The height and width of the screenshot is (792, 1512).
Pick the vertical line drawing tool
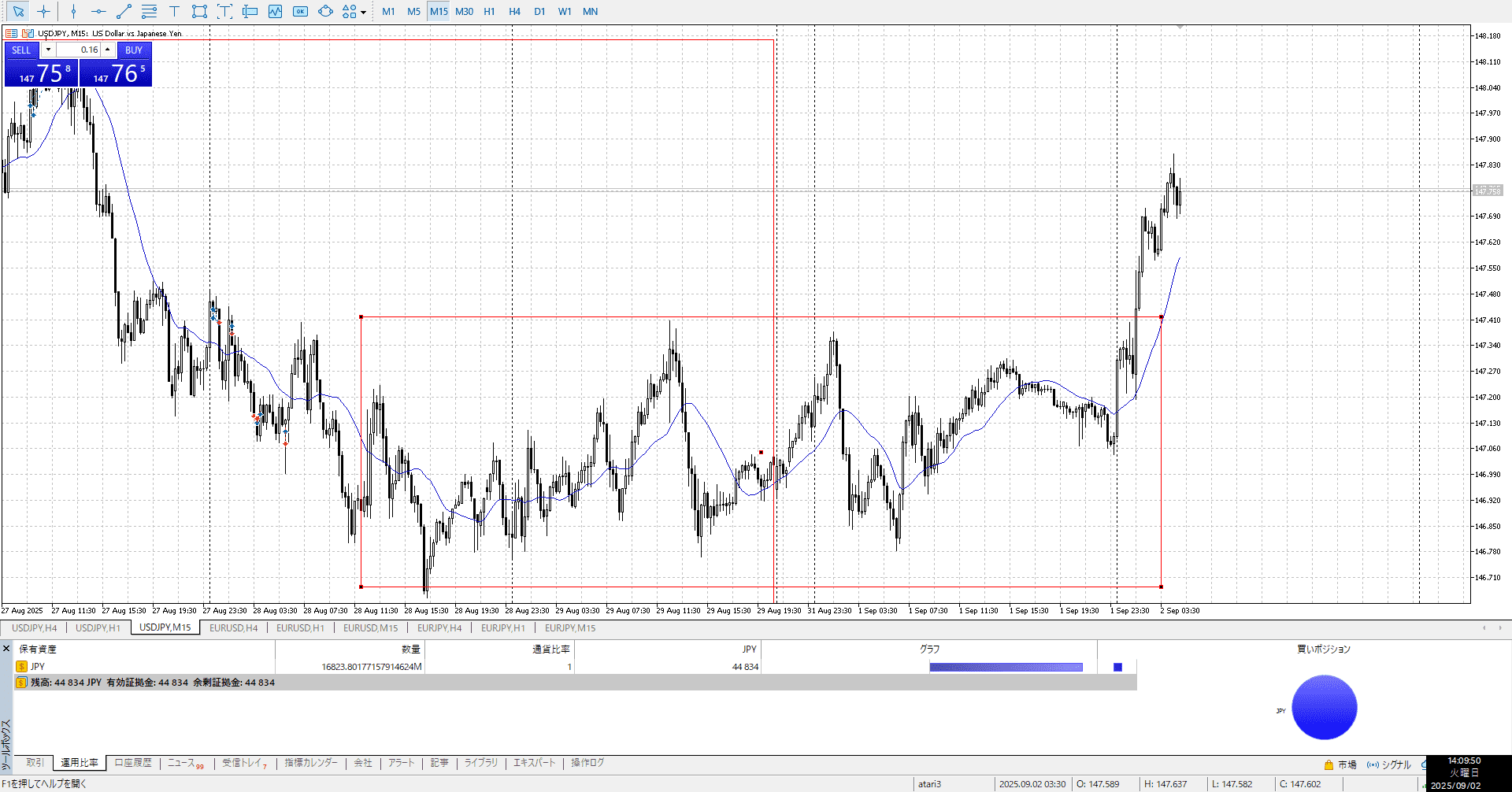(73, 12)
